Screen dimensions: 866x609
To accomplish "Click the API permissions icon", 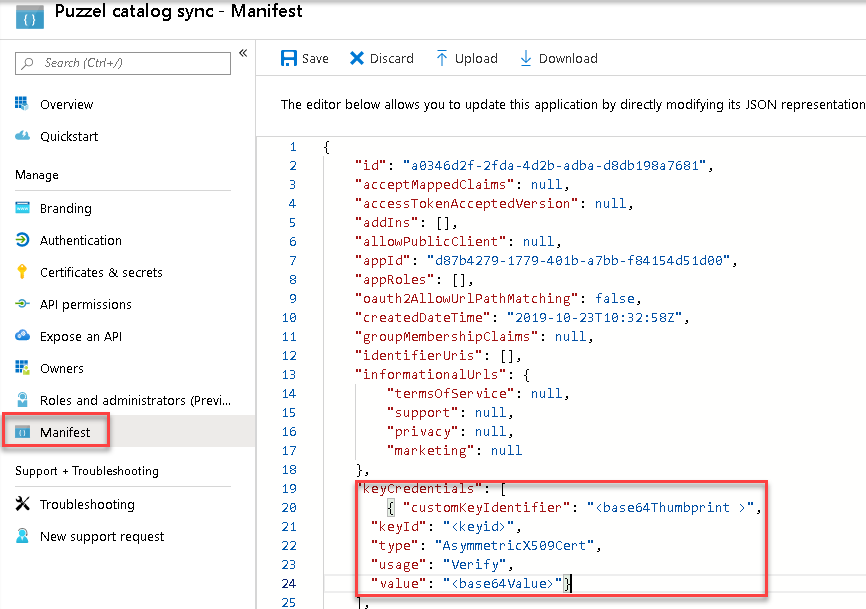I will (x=22, y=304).
